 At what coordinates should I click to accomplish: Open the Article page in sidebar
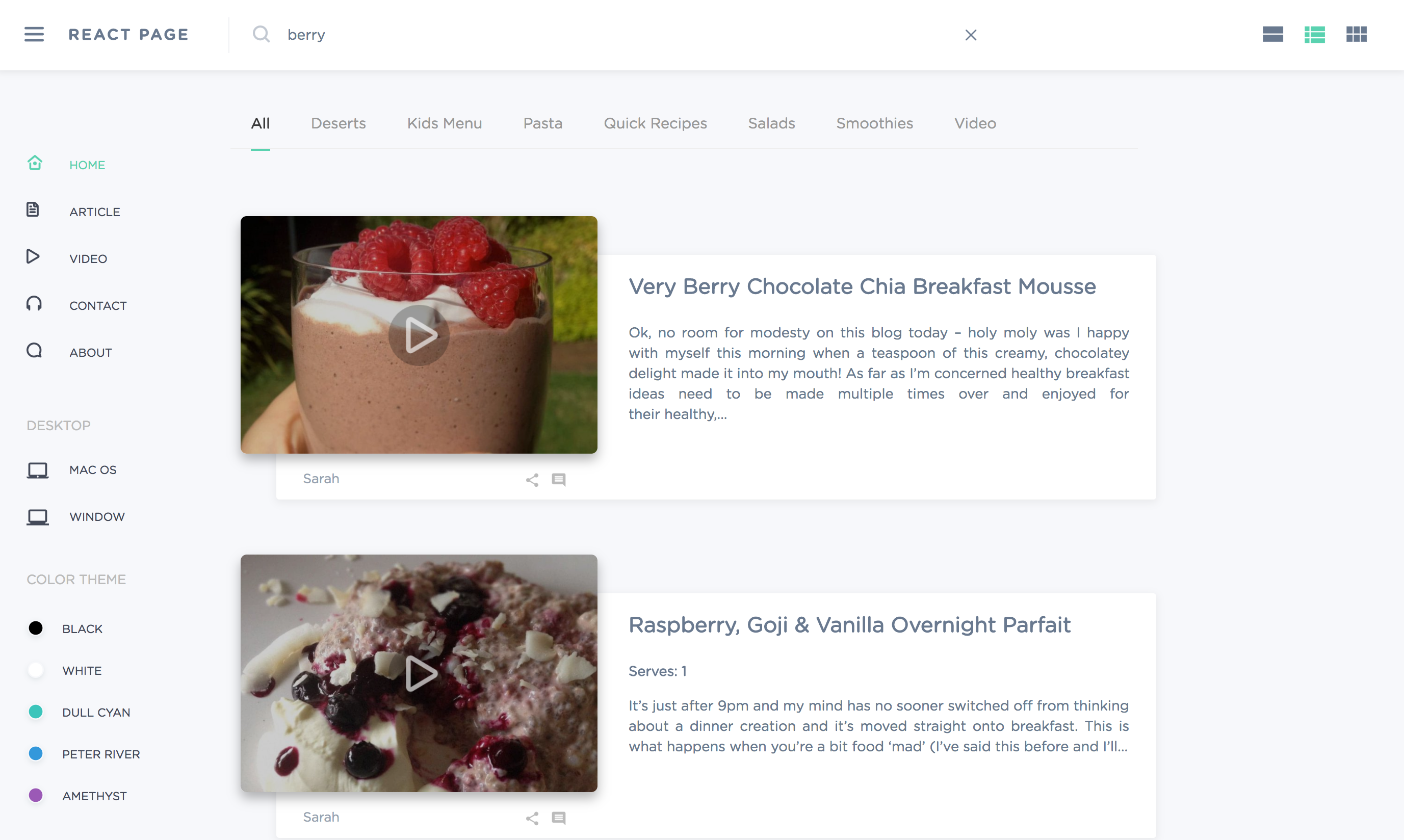94,212
